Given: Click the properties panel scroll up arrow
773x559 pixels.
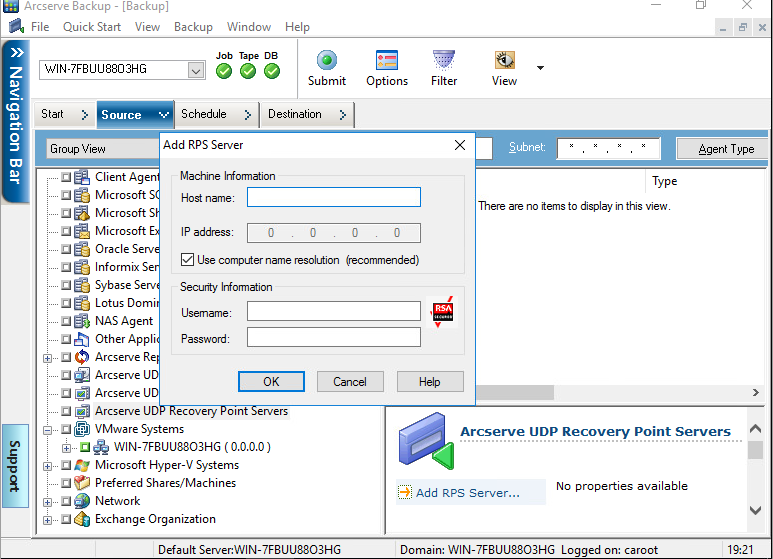Looking at the screenshot, I should (x=755, y=428).
